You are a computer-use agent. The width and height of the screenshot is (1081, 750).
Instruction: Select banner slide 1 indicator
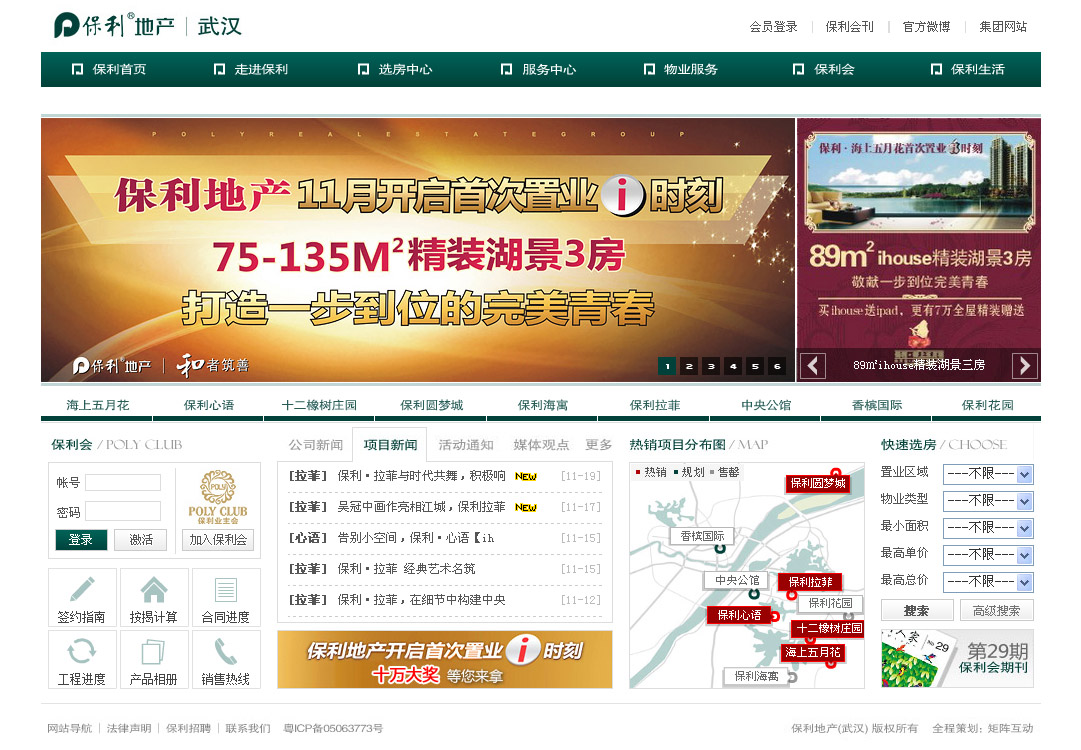pos(667,366)
